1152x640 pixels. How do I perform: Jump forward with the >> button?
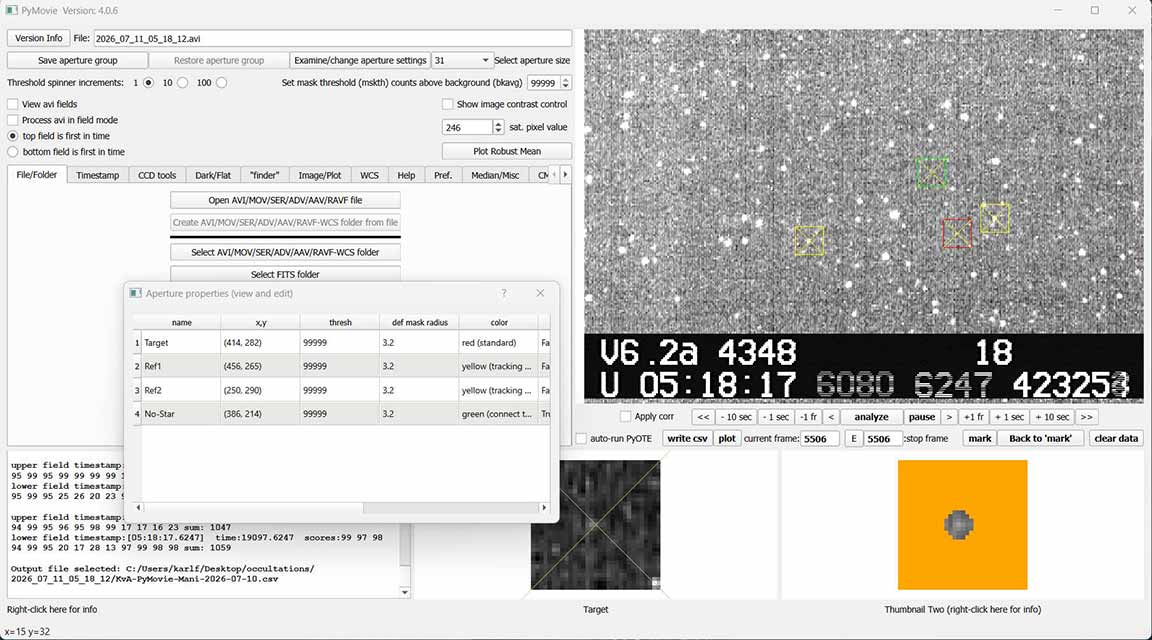click(1087, 417)
